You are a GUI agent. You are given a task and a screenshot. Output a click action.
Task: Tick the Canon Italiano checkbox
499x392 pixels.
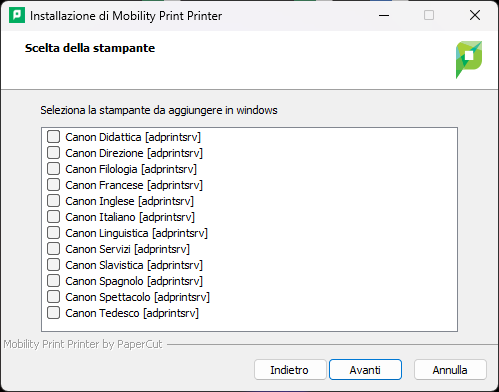pyautogui.click(x=53, y=217)
